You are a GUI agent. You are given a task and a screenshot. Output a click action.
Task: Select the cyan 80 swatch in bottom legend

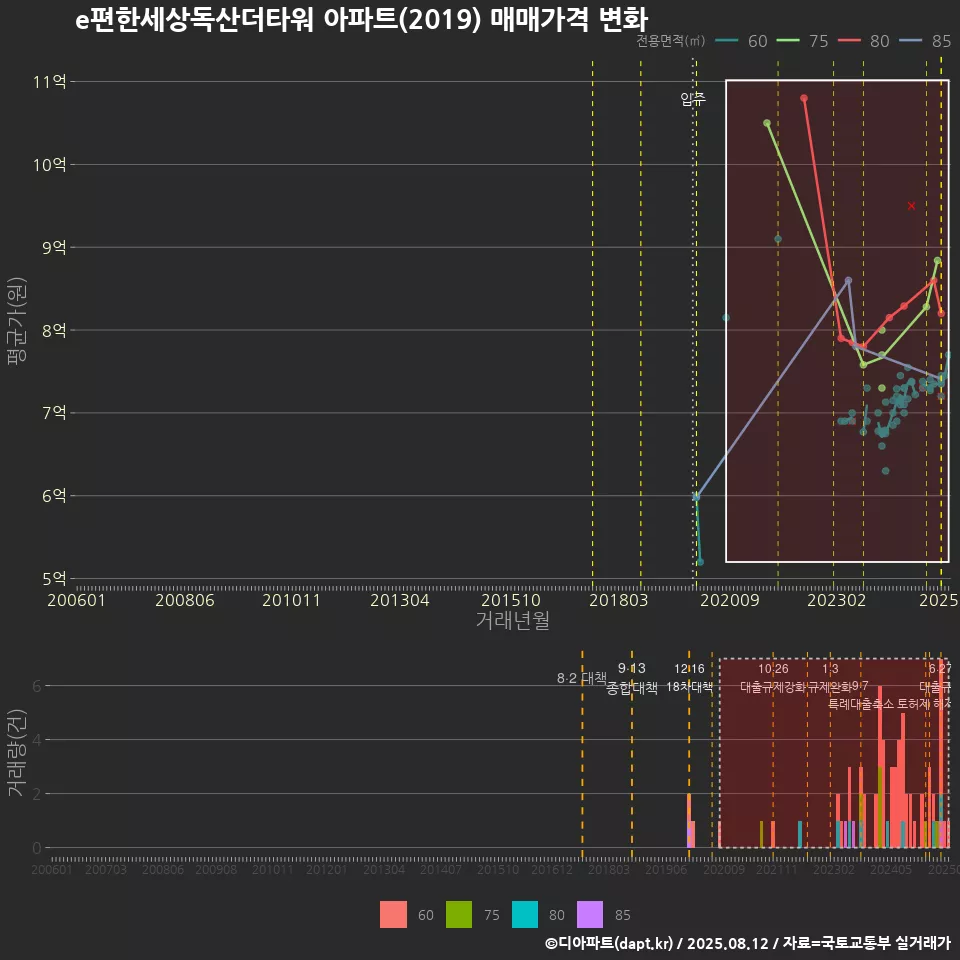(525, 915)
